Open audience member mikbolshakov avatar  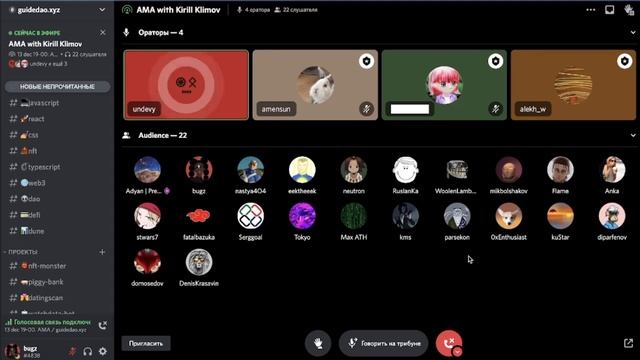coord(509,169)
